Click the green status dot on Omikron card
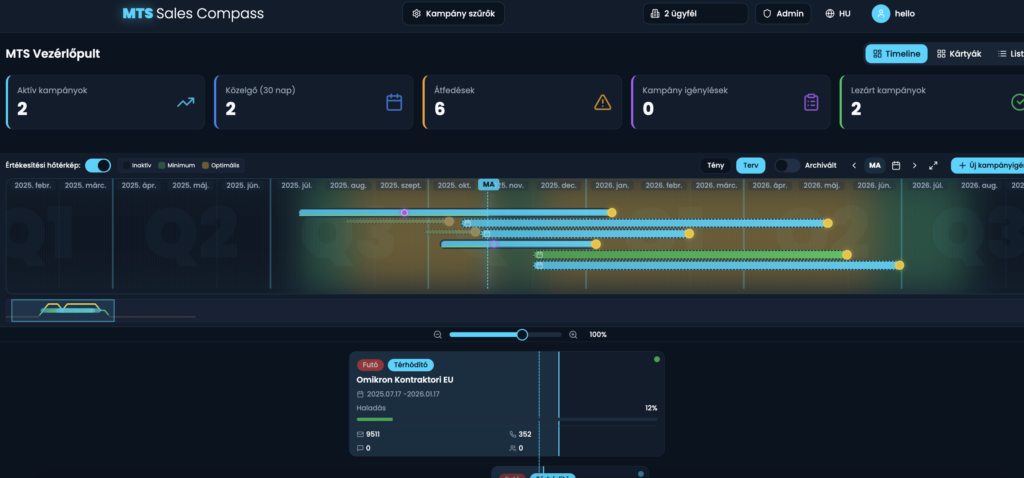This screenshot has width=1024, height=478. tap(657, 359)
